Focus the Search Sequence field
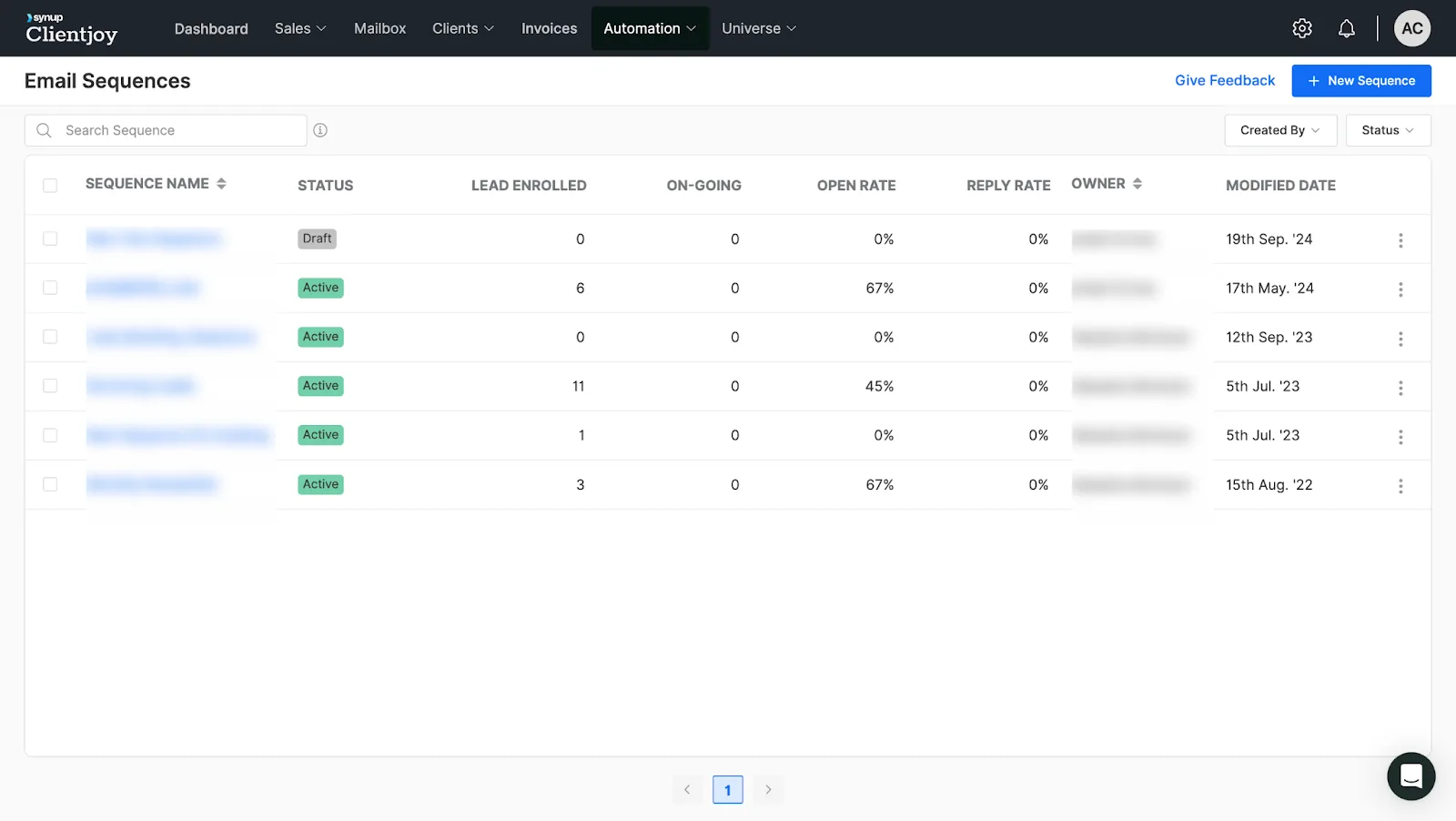The width and height of the screenshot is (1456, 821). 166,130
